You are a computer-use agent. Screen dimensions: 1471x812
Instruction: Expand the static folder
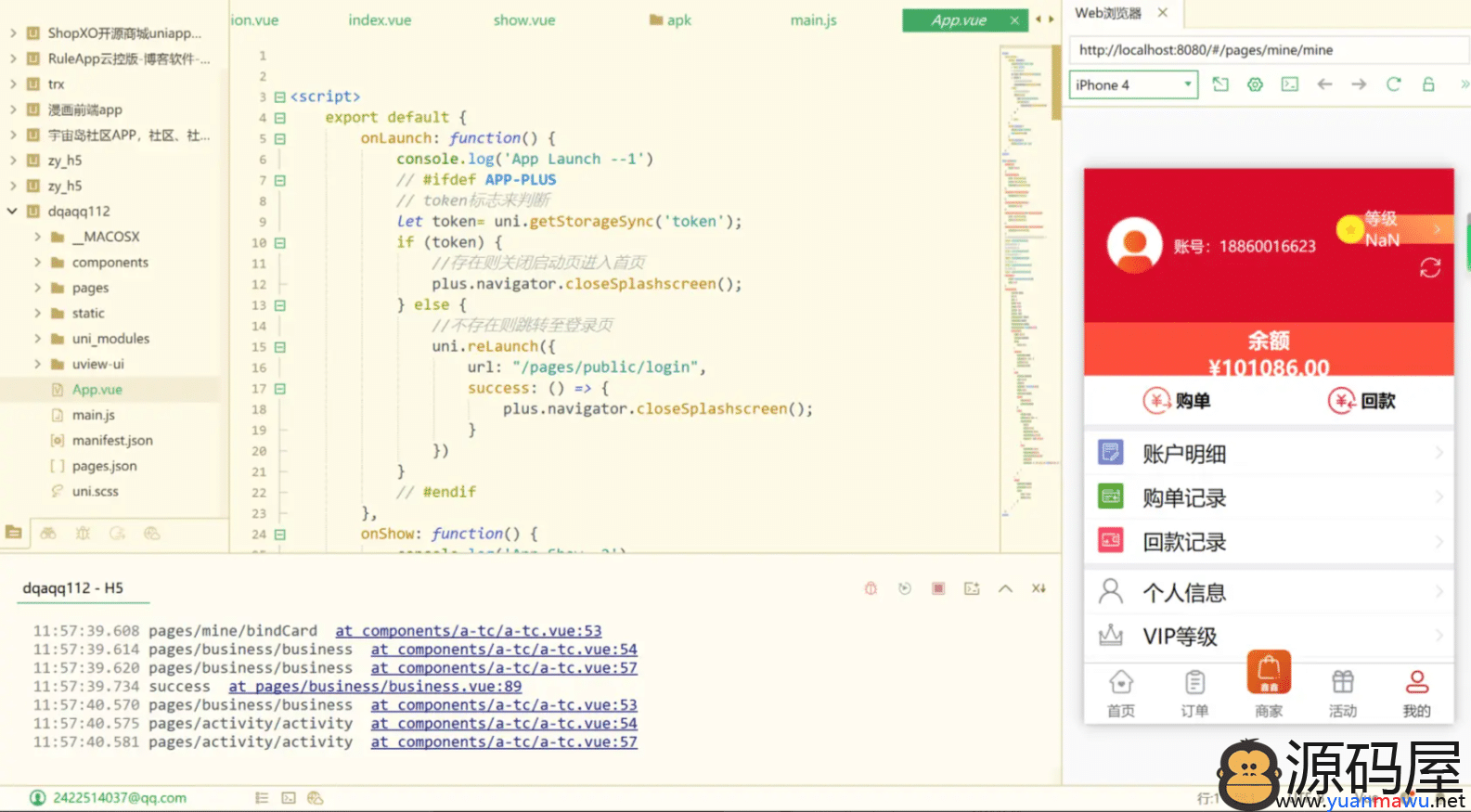click(x=37, y=313)
